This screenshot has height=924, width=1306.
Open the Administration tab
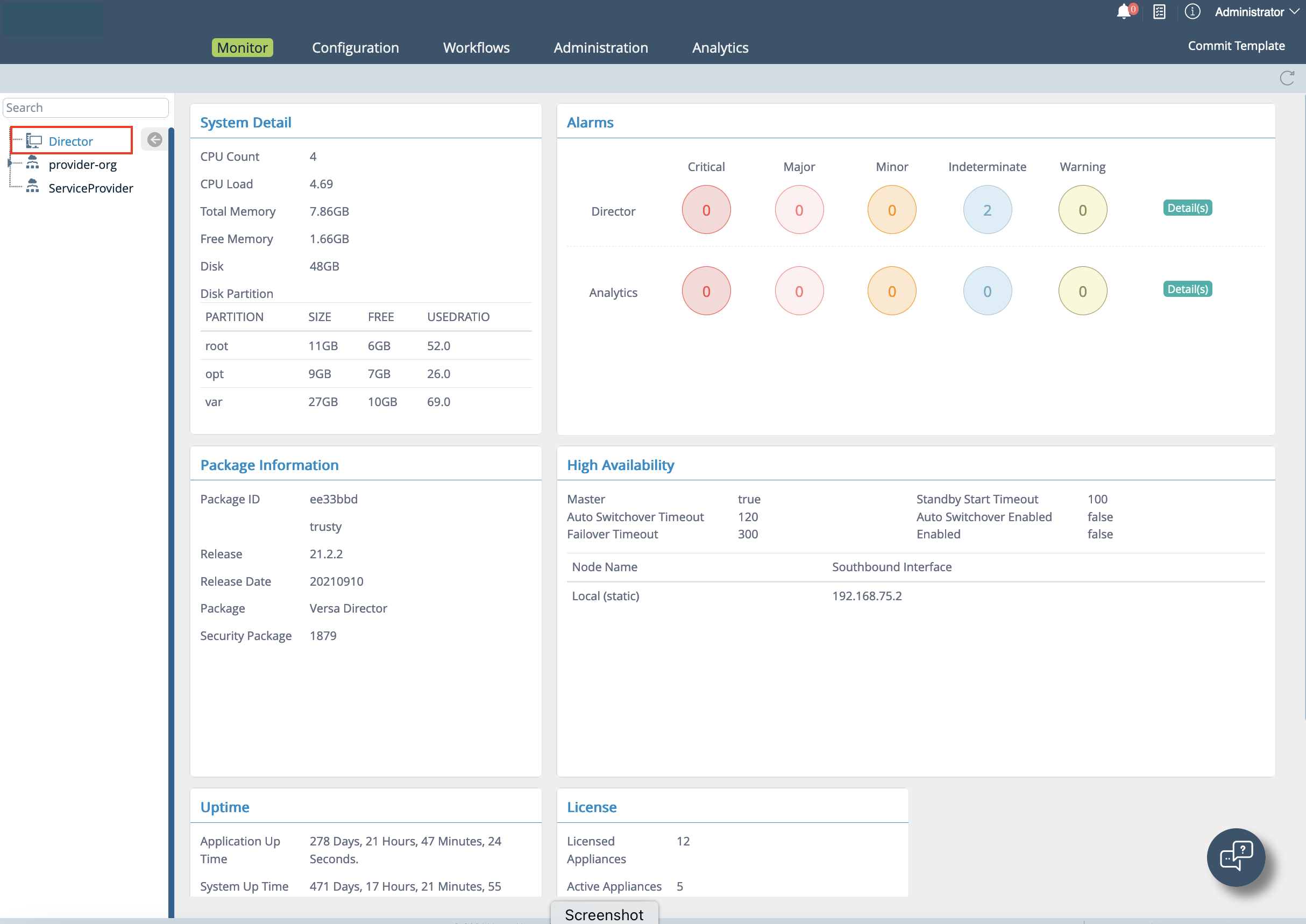(601, 48)
